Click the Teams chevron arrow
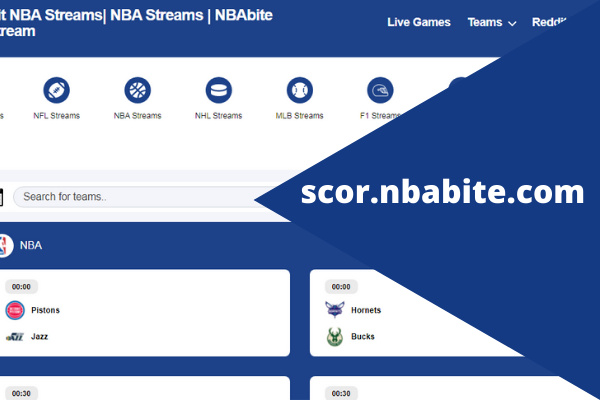The height and width of the screenshot is (400, 600). pyautogui.click(x=512, y=24)
